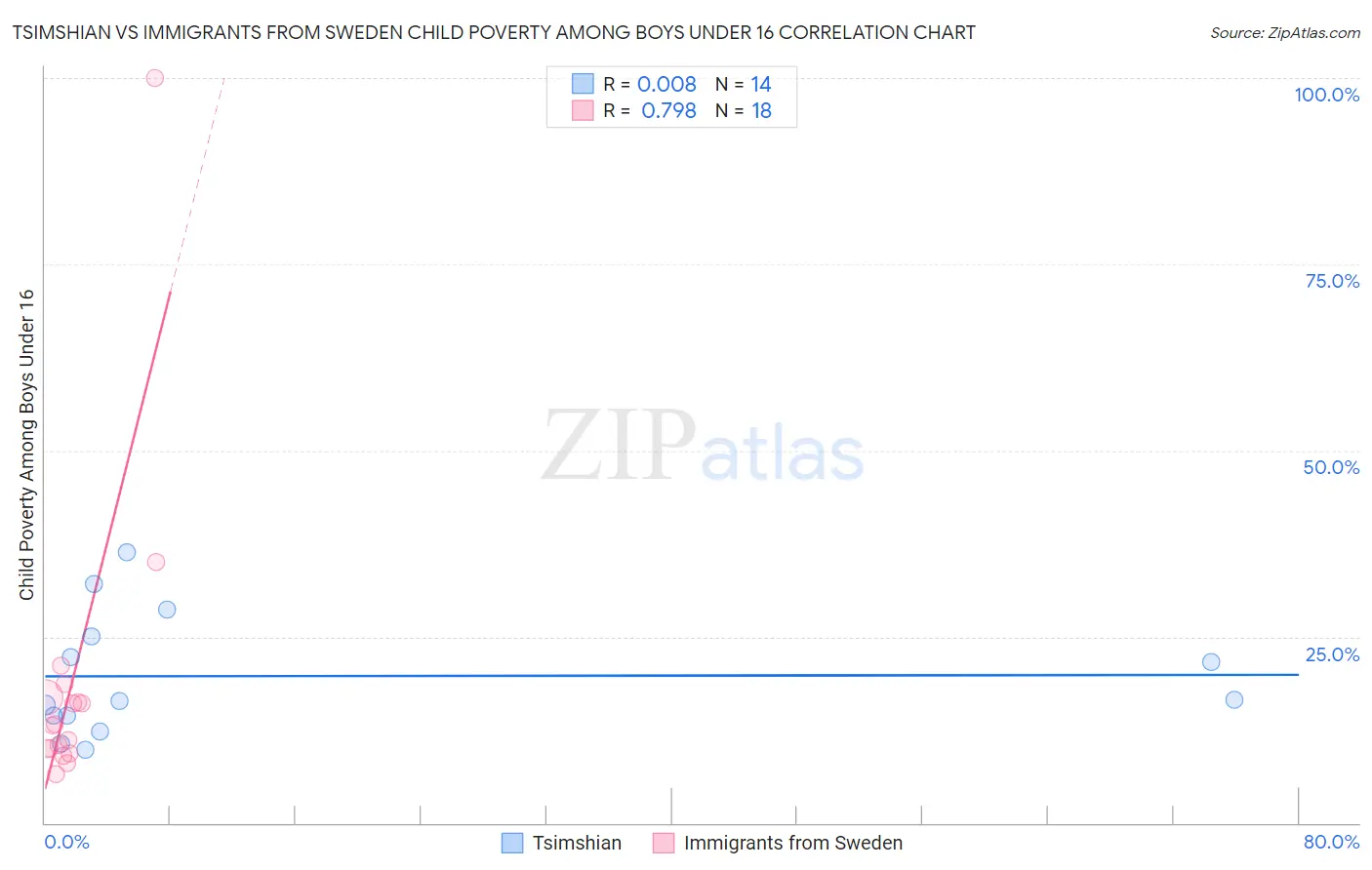Click the 80.0% x-axis label
The image size is (1372, 870).
[1331, 842]
